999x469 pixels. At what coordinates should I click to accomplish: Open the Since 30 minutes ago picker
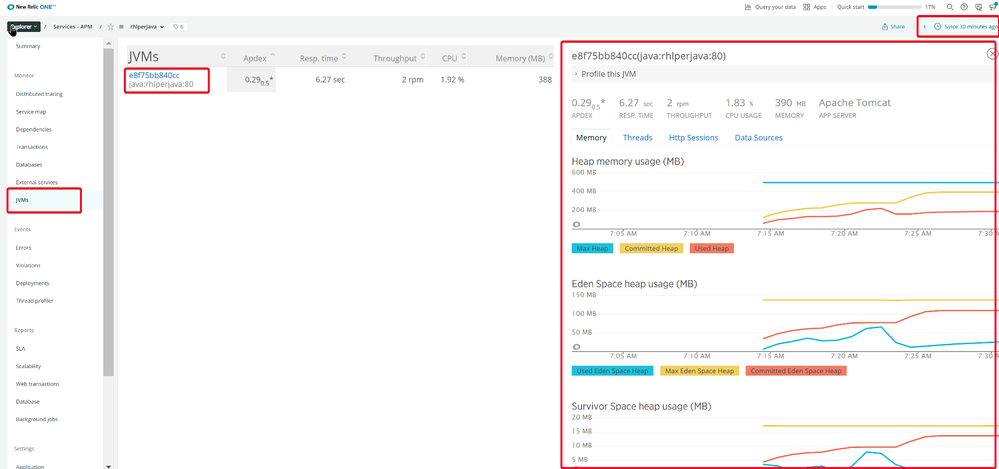965,27
